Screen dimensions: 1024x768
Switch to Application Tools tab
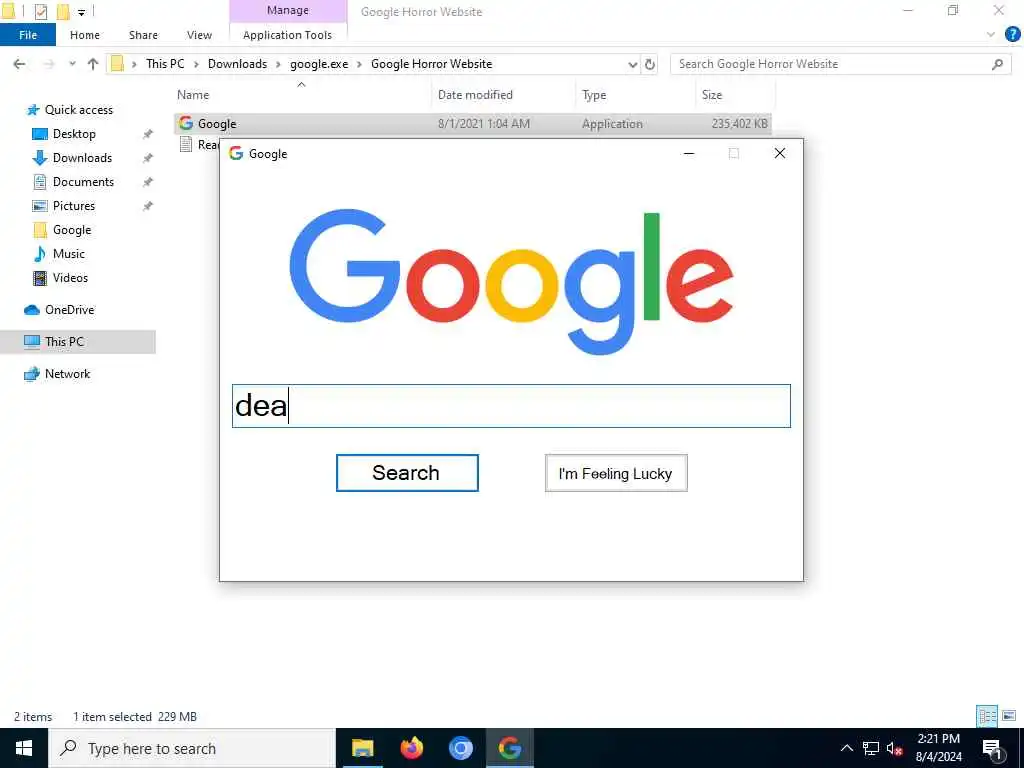(x=287, y=35)
